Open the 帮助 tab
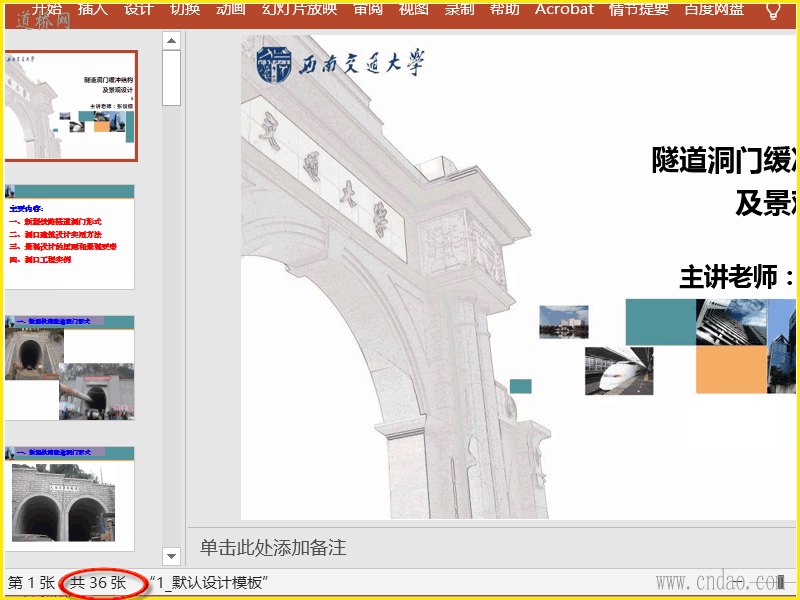Screen dimensions: 800x600 click(x=505, y=9)
